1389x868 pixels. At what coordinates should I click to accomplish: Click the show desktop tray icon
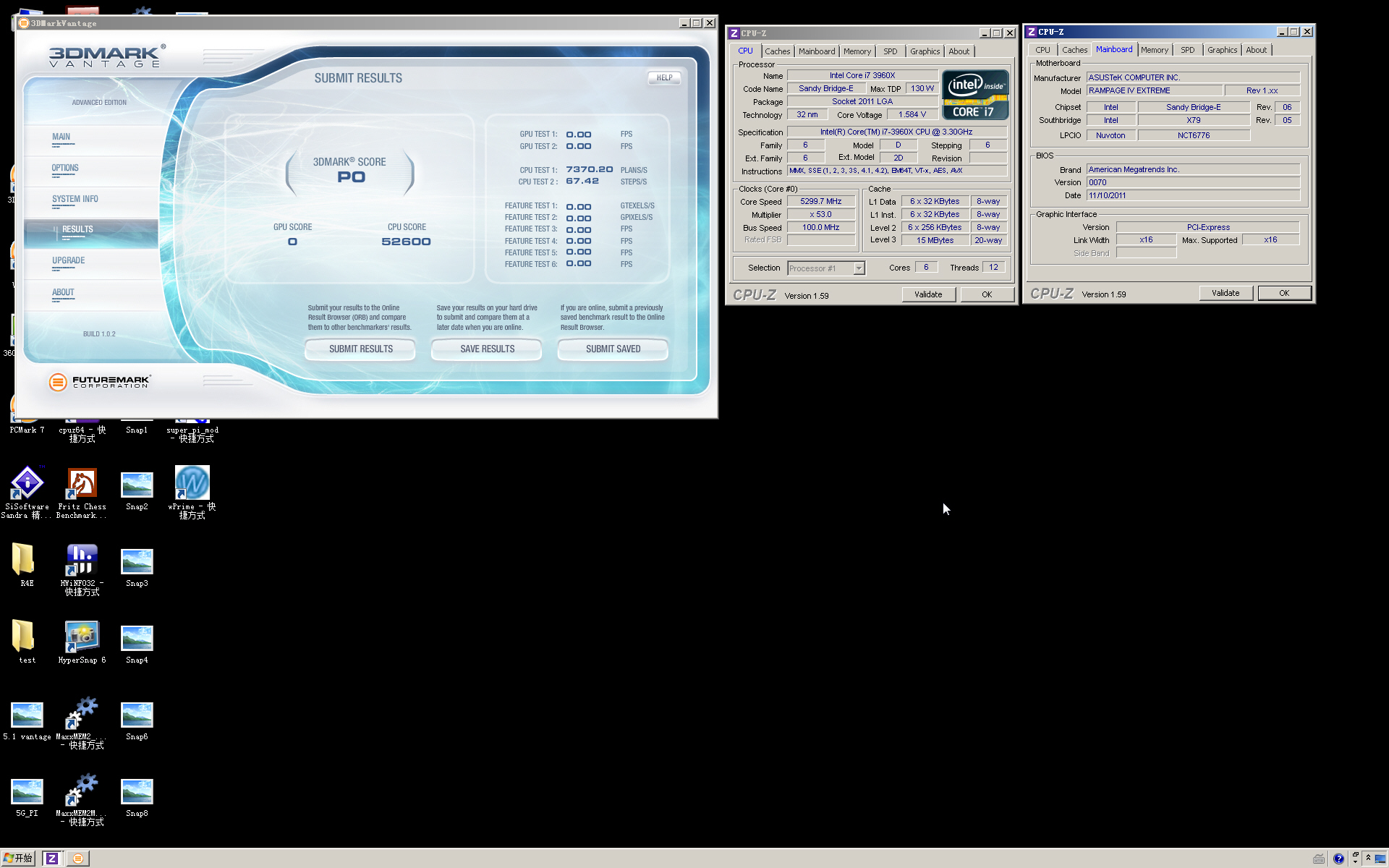(1380, 859)
